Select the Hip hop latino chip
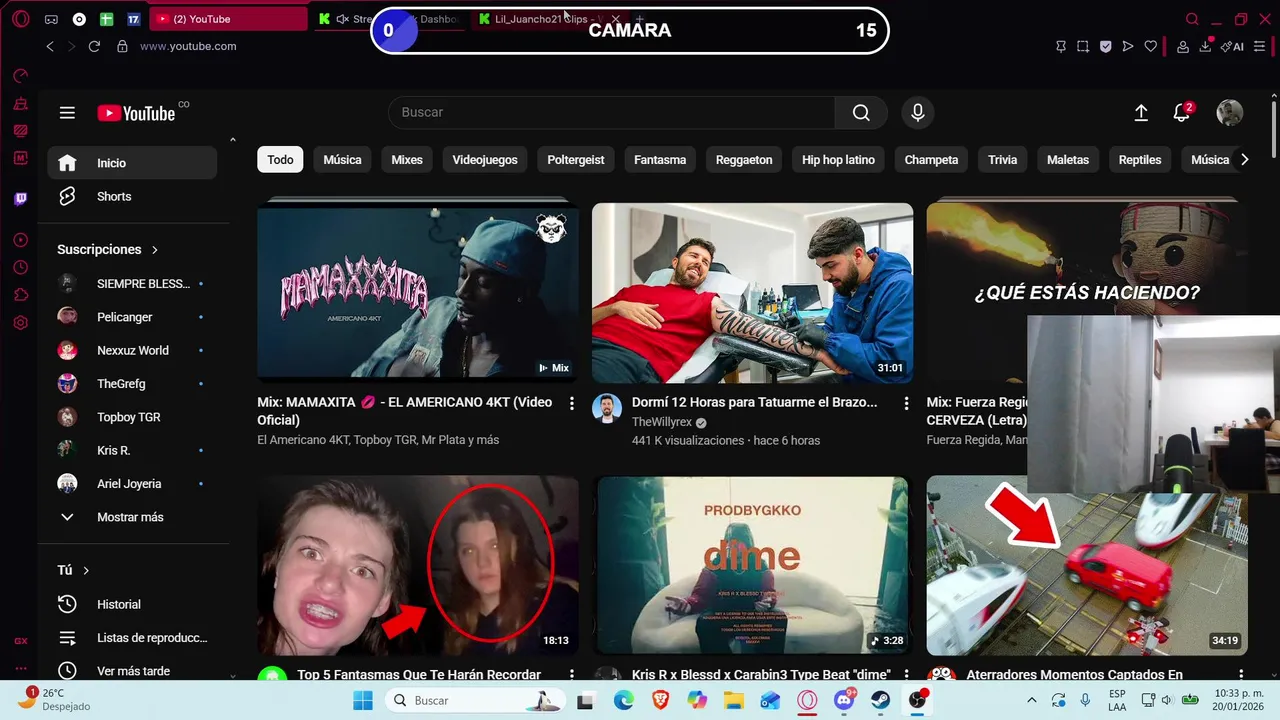The image size is (1280, 720). coord(838,160)
